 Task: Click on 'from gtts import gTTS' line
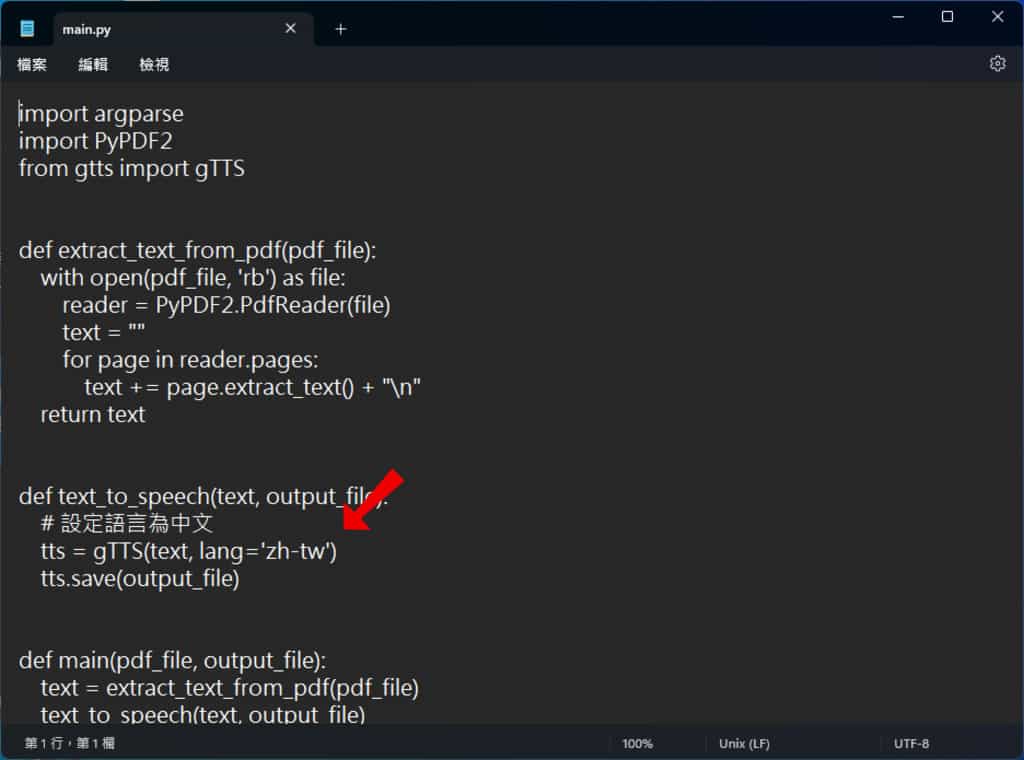click(x=132, y=168)
